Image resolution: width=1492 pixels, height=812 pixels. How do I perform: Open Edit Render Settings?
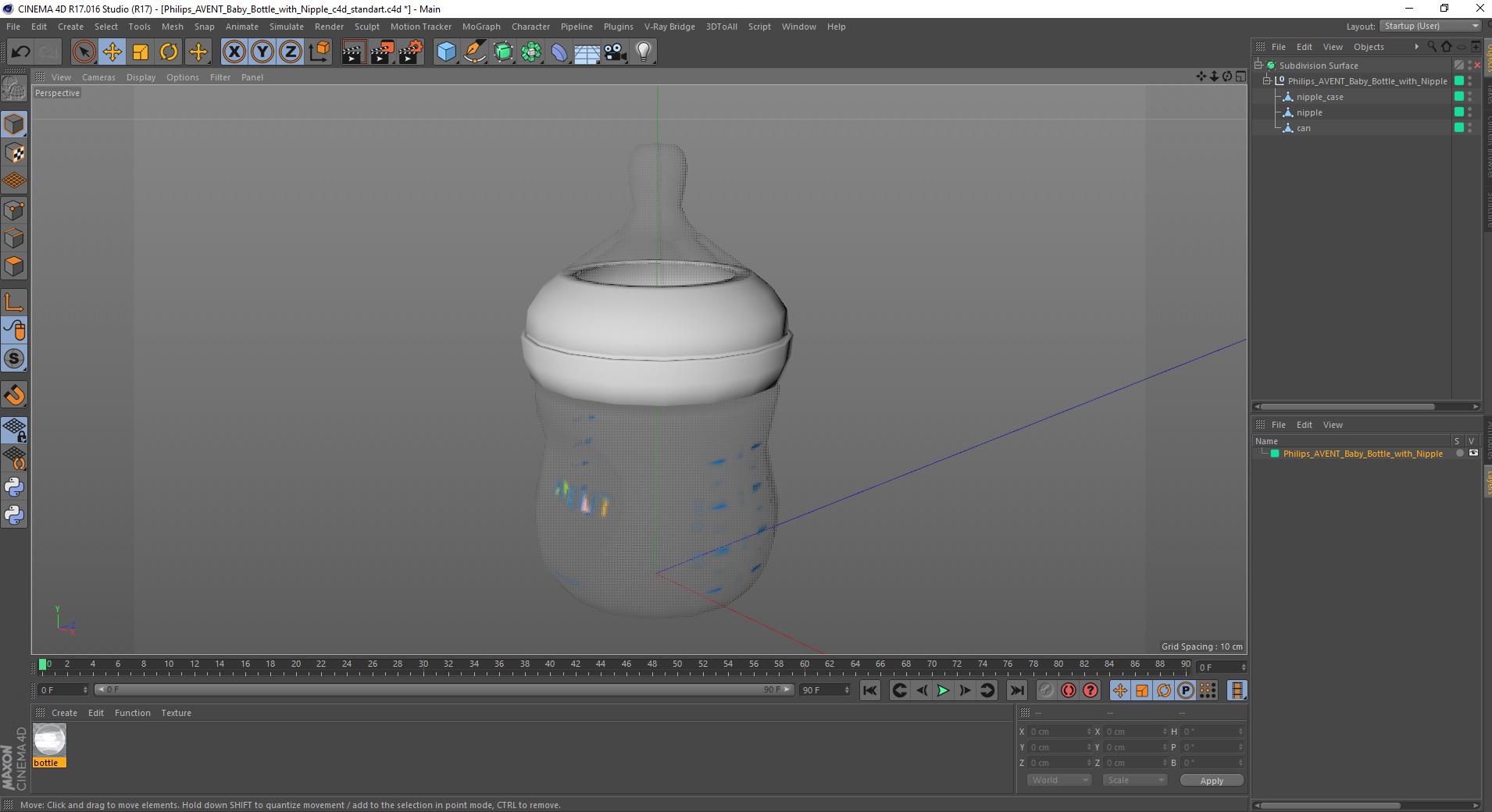tap(411, 52)
